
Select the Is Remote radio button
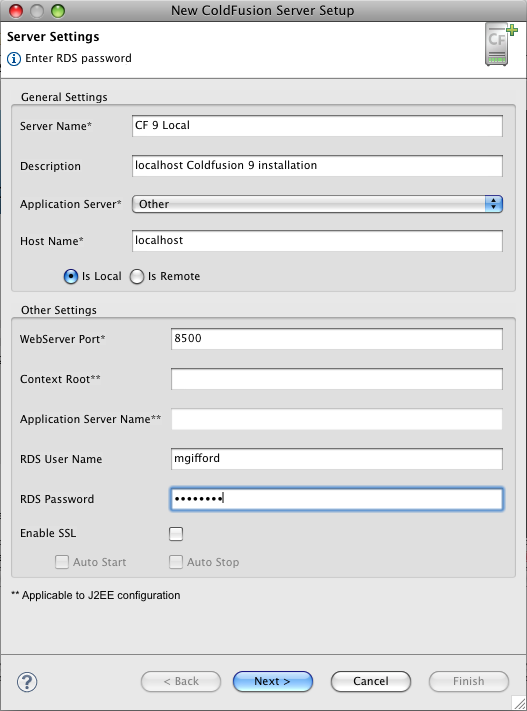137,276
